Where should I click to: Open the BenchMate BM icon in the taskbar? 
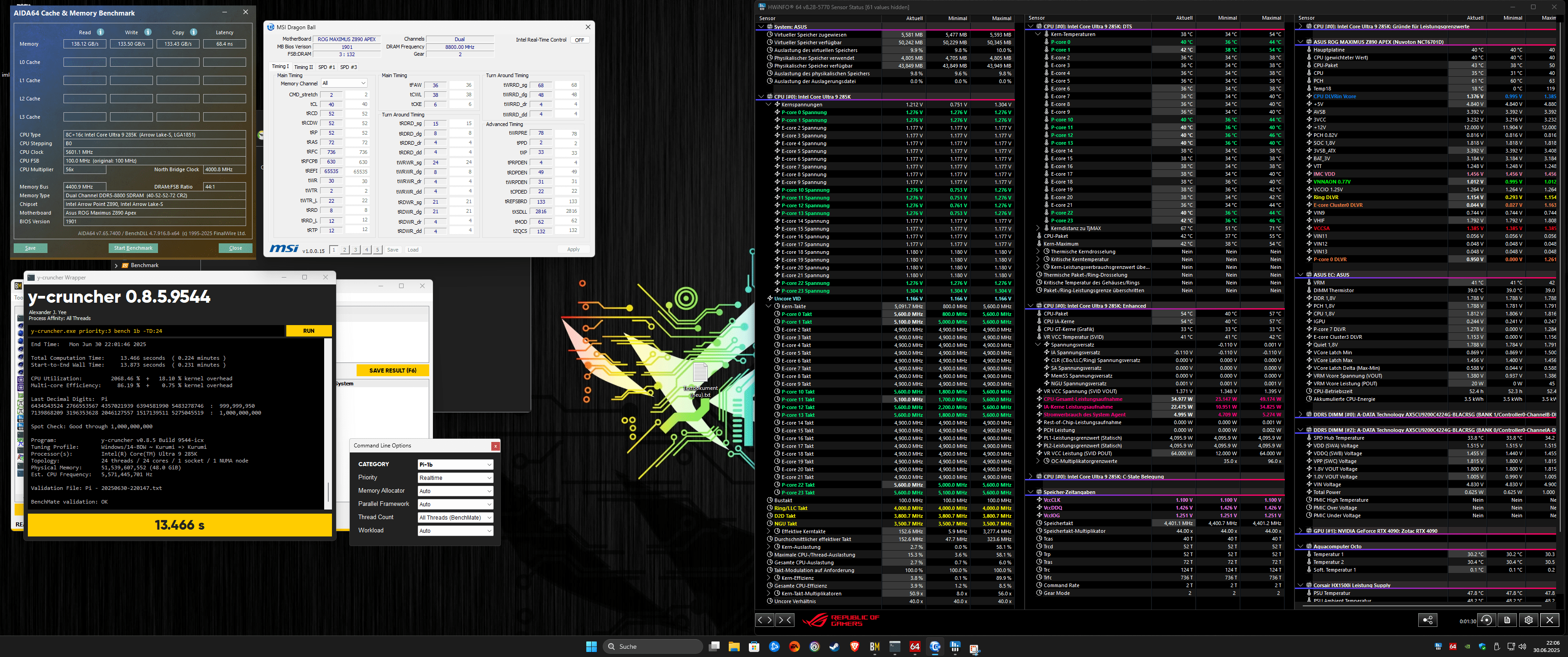[x=875, y=646]
